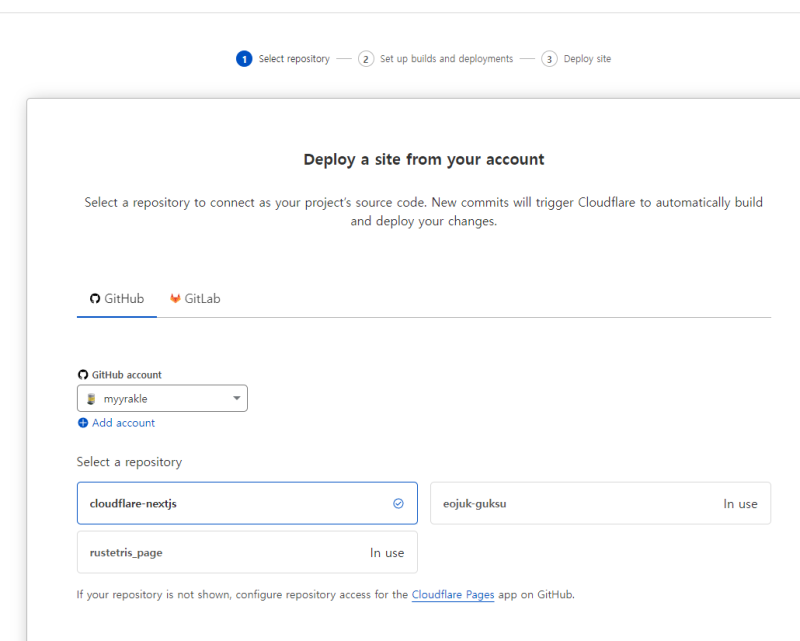Click the Deploy site step label

(587, 59)
